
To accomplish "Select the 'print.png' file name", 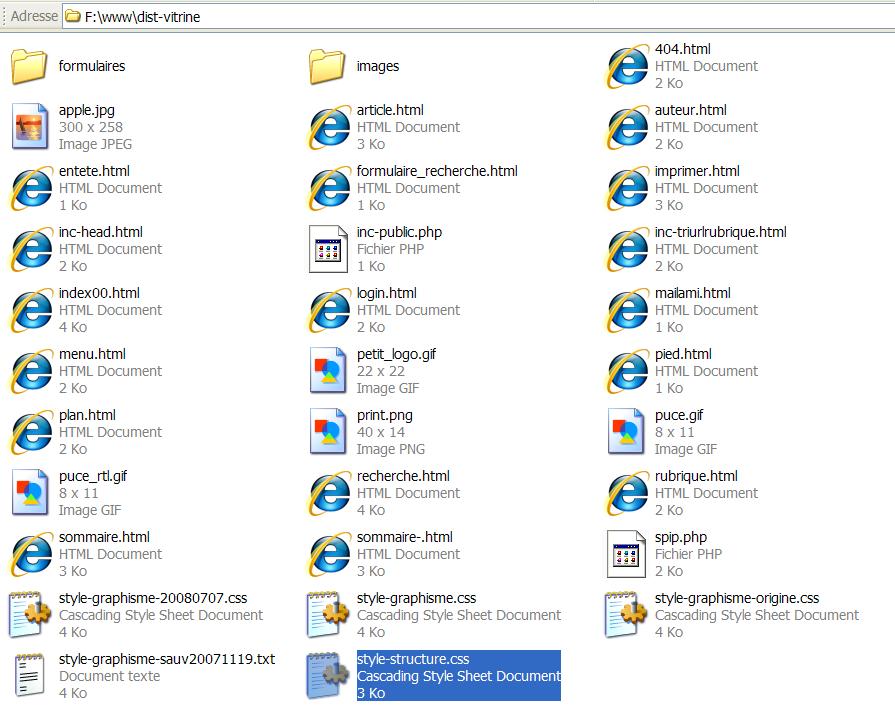I will (385, 415).
